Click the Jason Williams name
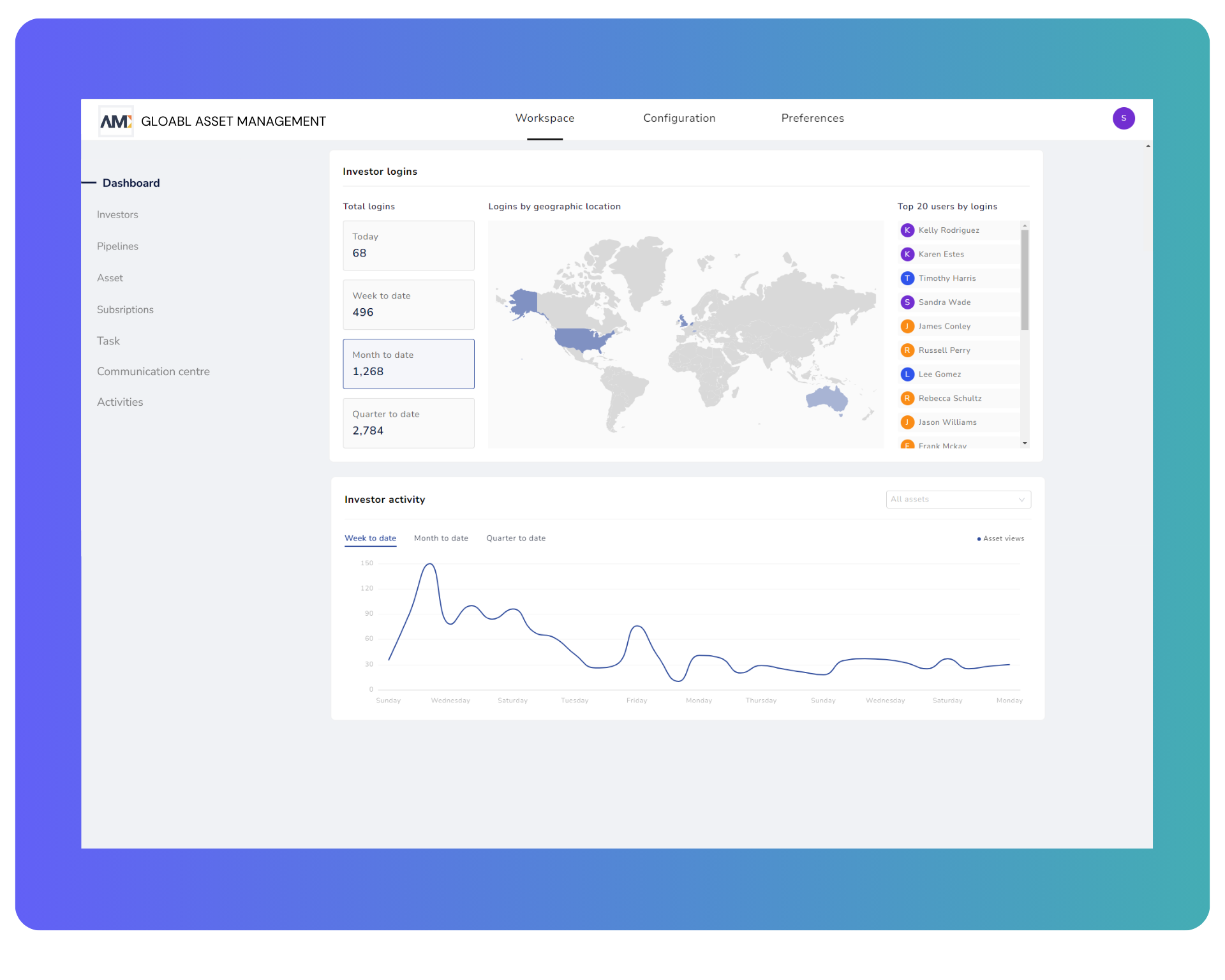 (x=947, y=422)
